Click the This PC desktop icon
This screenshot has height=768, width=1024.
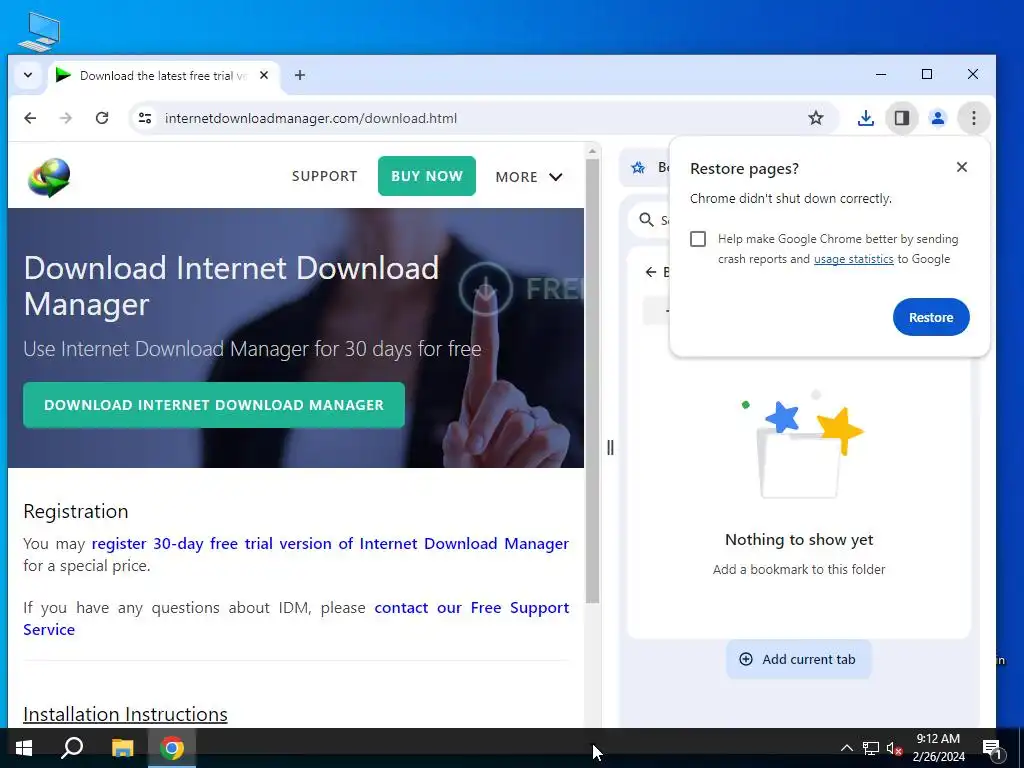39,31
